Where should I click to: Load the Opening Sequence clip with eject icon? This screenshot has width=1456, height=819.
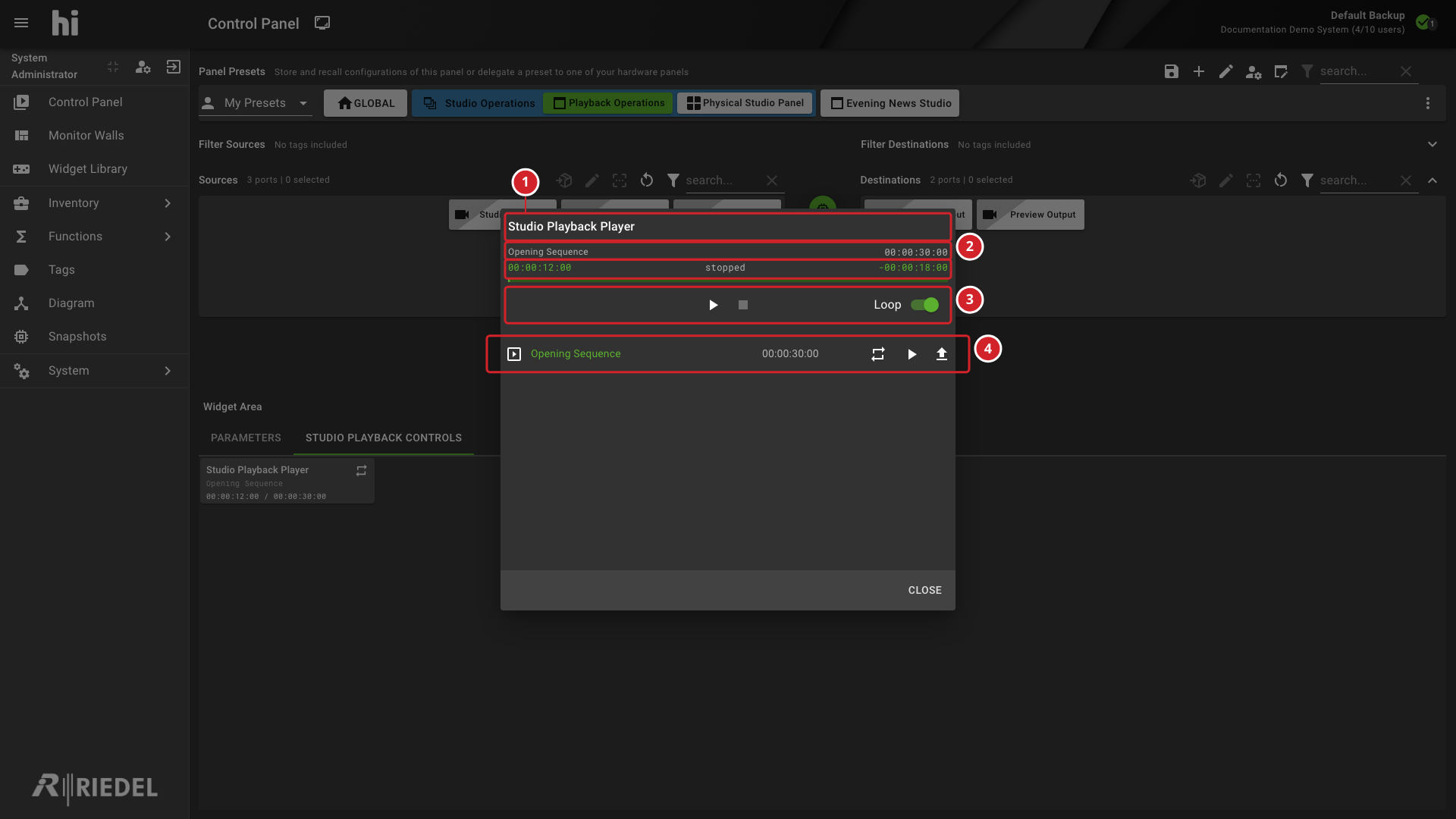(942, 354)
